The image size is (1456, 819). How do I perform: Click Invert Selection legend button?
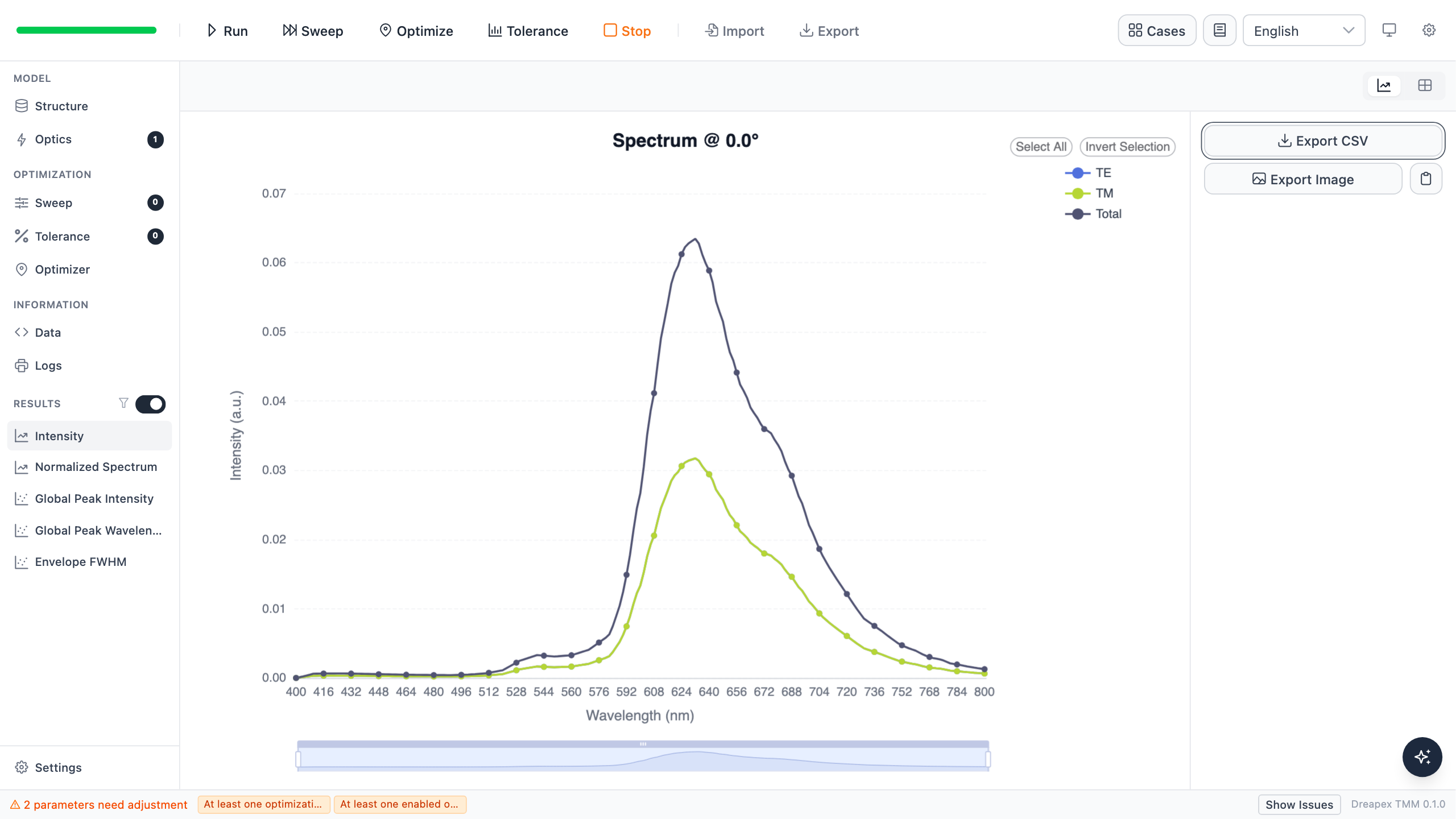click(1127, 147)
